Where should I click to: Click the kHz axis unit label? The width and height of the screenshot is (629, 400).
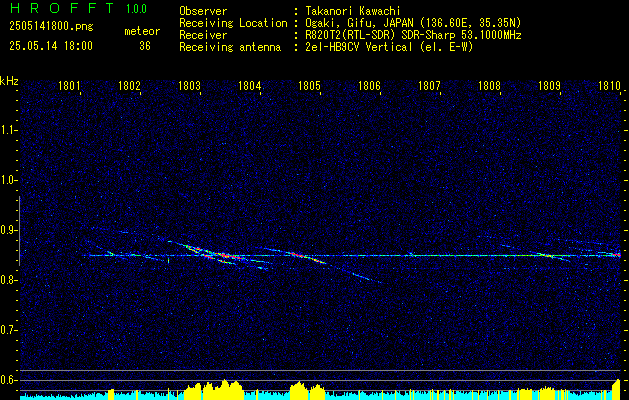coord(9,81)
